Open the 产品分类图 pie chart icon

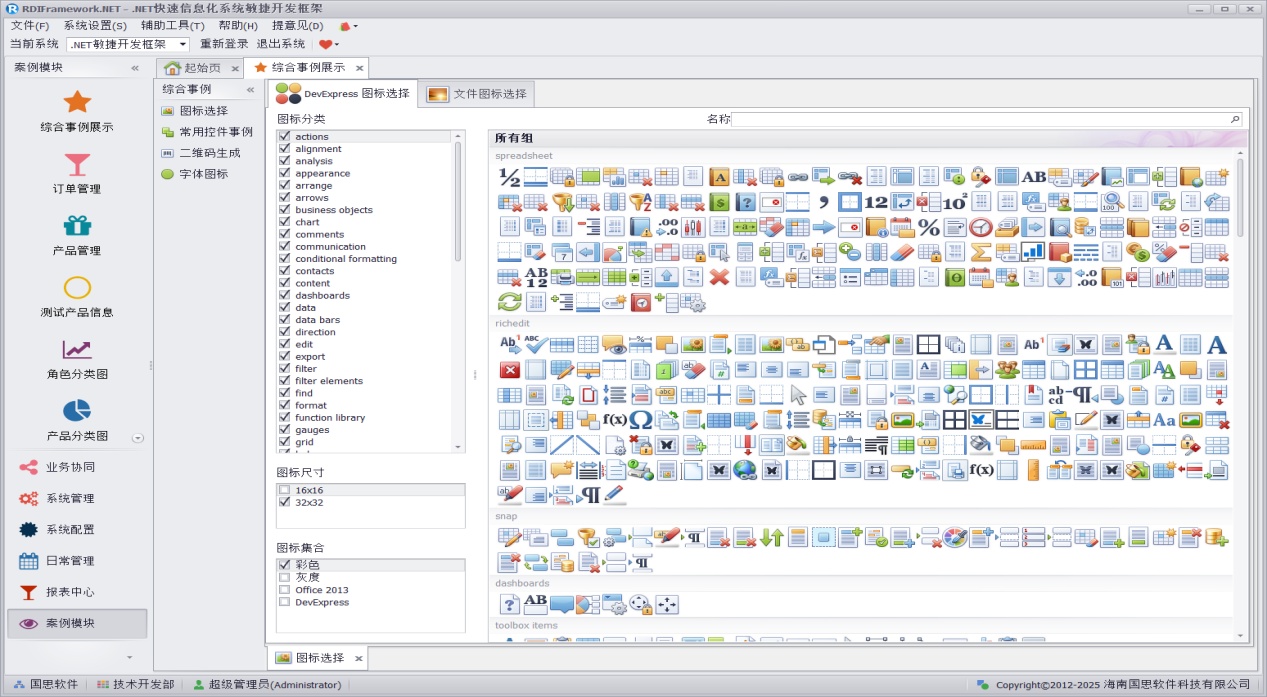coord(77,410)
